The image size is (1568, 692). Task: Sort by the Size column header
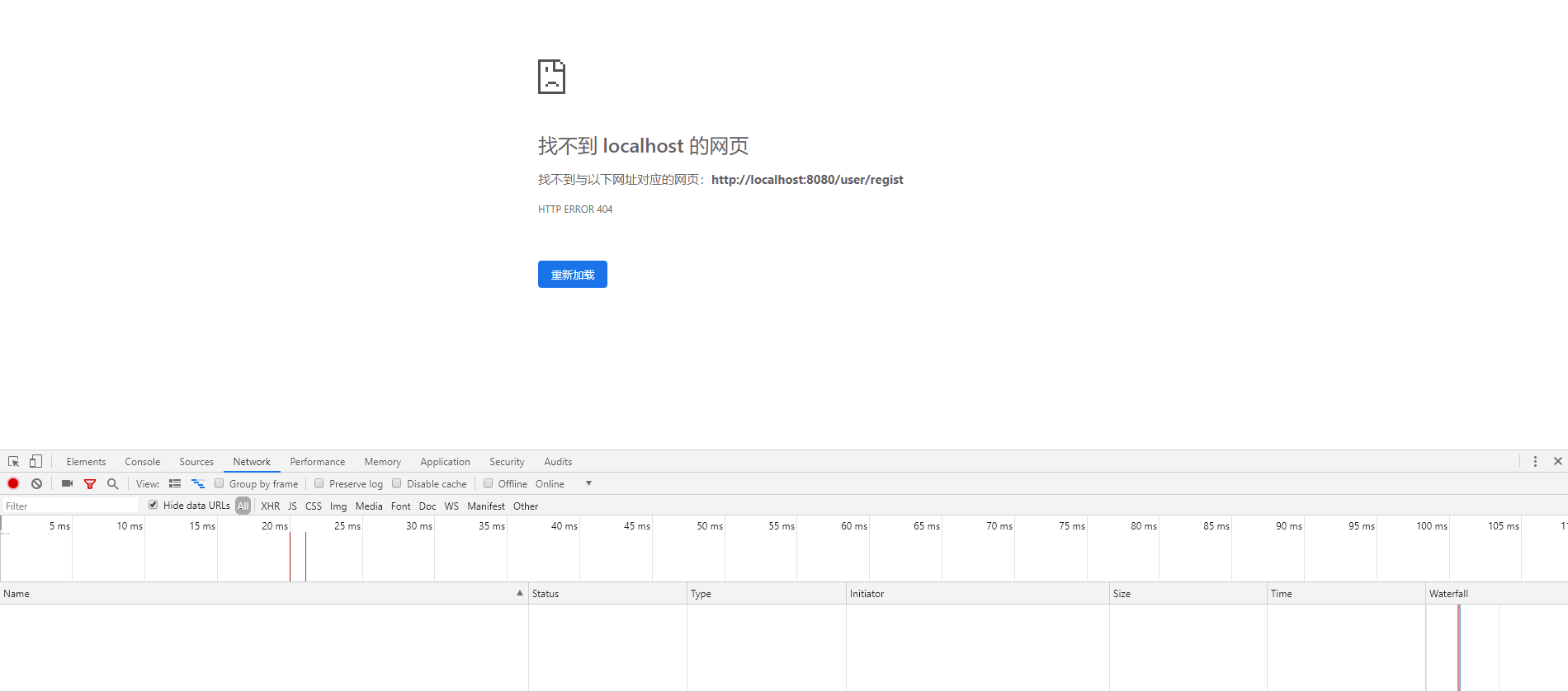tap(1188, 594)
